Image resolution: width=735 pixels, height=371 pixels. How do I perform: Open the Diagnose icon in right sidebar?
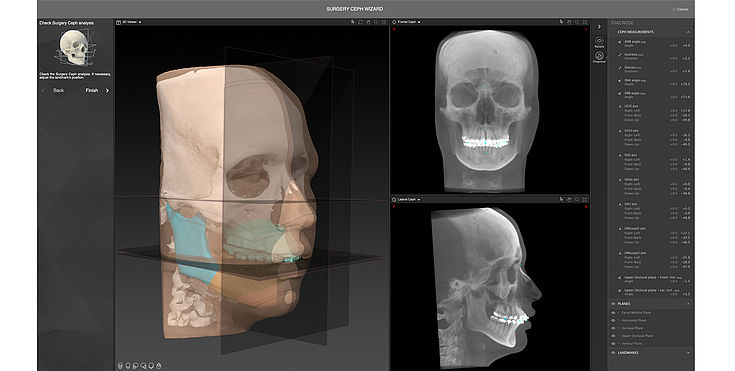pos(599,57)
